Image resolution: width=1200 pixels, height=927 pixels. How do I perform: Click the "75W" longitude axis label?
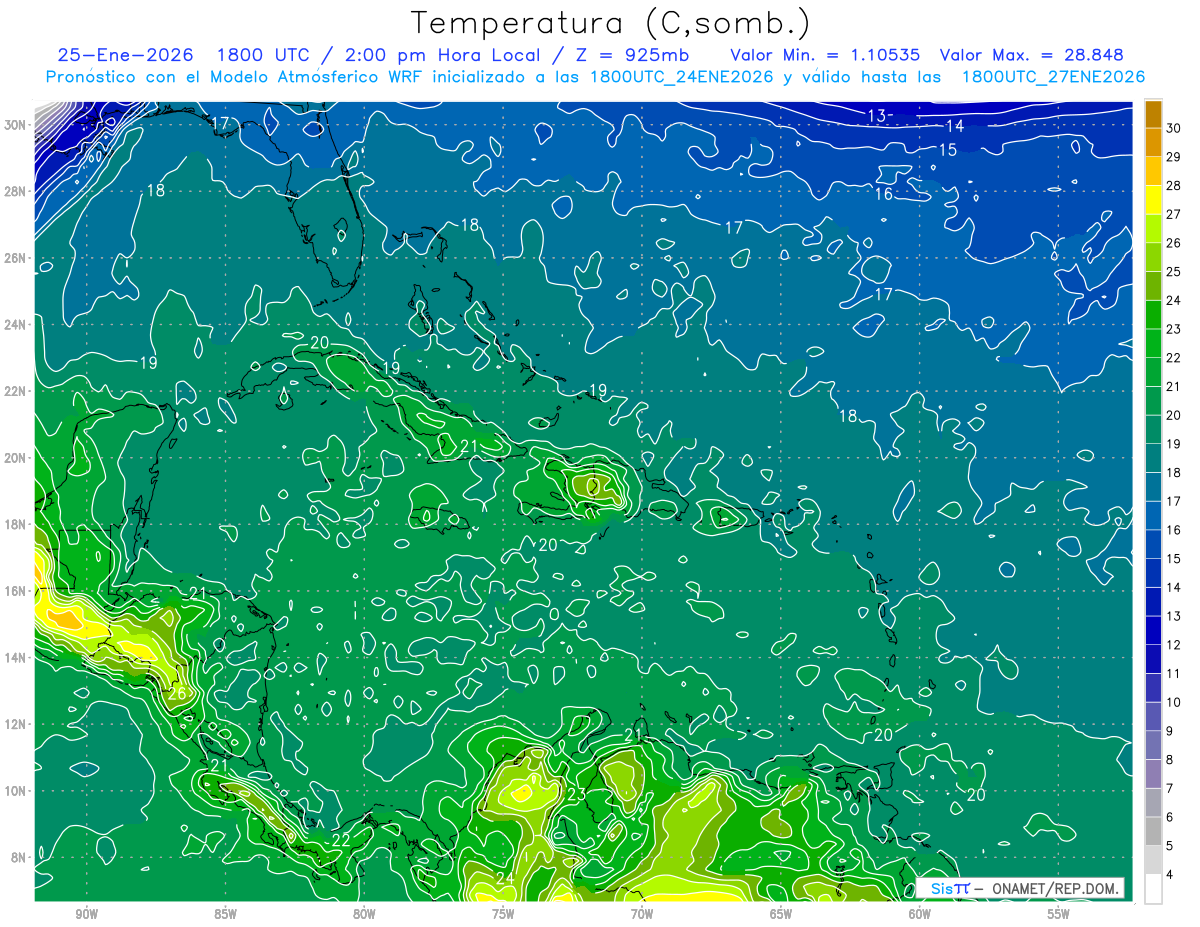[x=503, y=915]
